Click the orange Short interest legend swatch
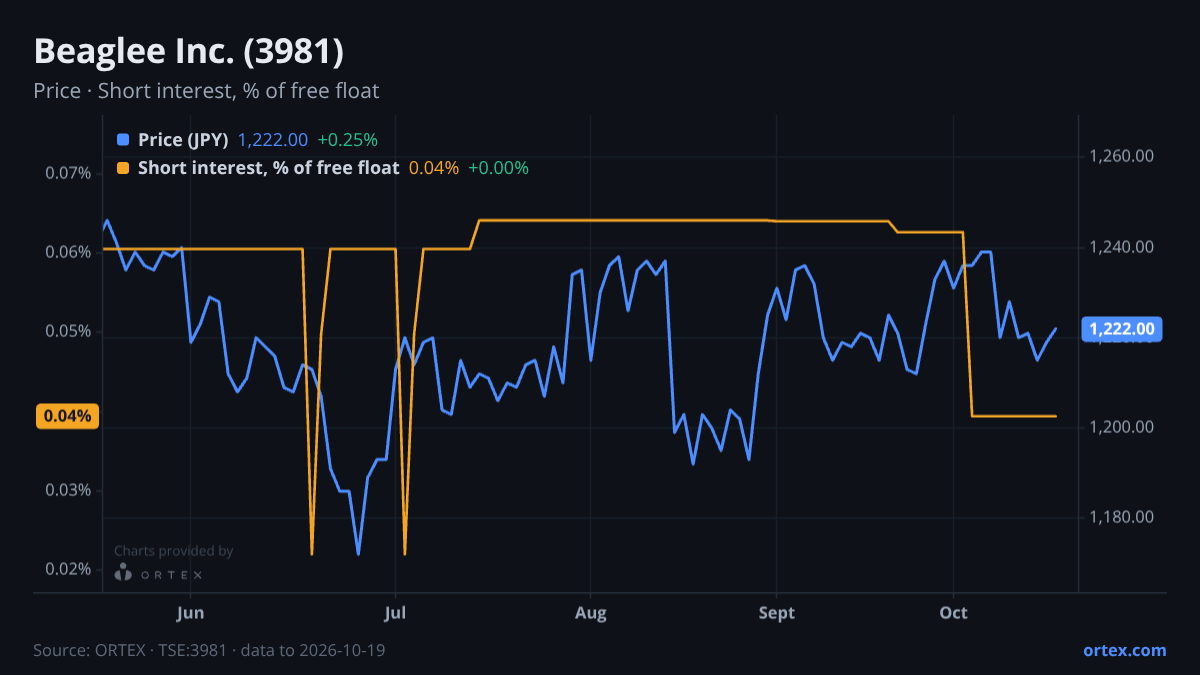This screenshot has height=675, width=1200. [123, 168]
